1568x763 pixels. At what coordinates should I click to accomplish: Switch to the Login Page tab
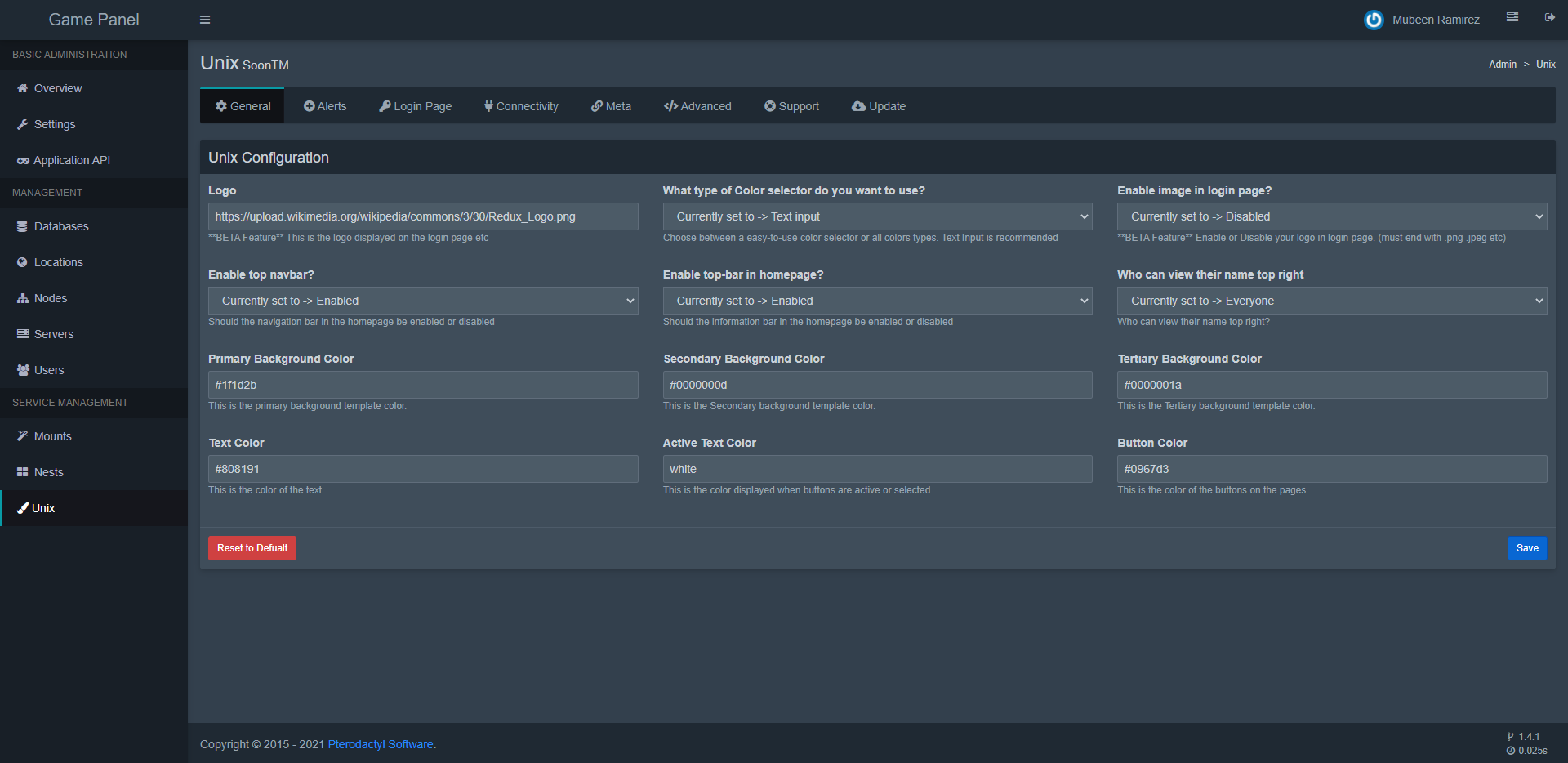coord(415,106)
